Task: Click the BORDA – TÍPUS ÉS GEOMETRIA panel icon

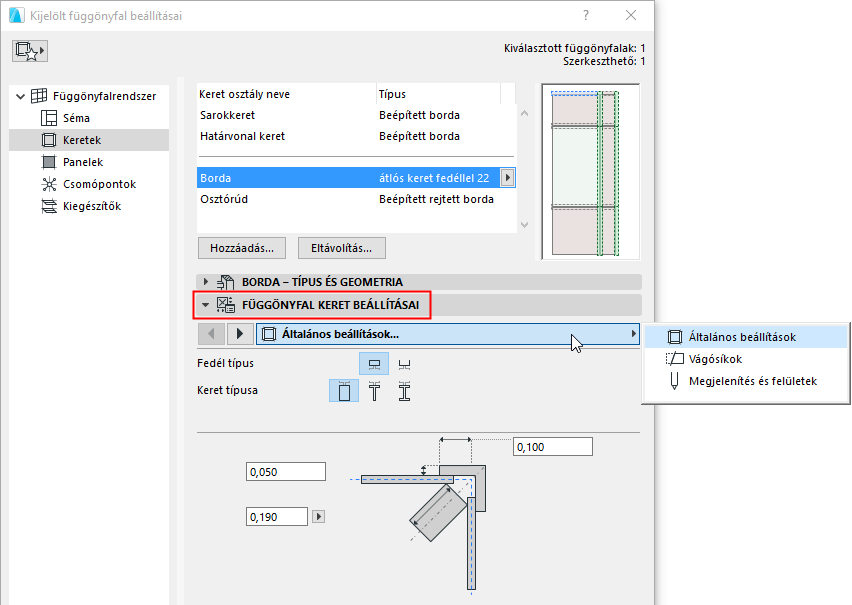Action: point(224,282)
